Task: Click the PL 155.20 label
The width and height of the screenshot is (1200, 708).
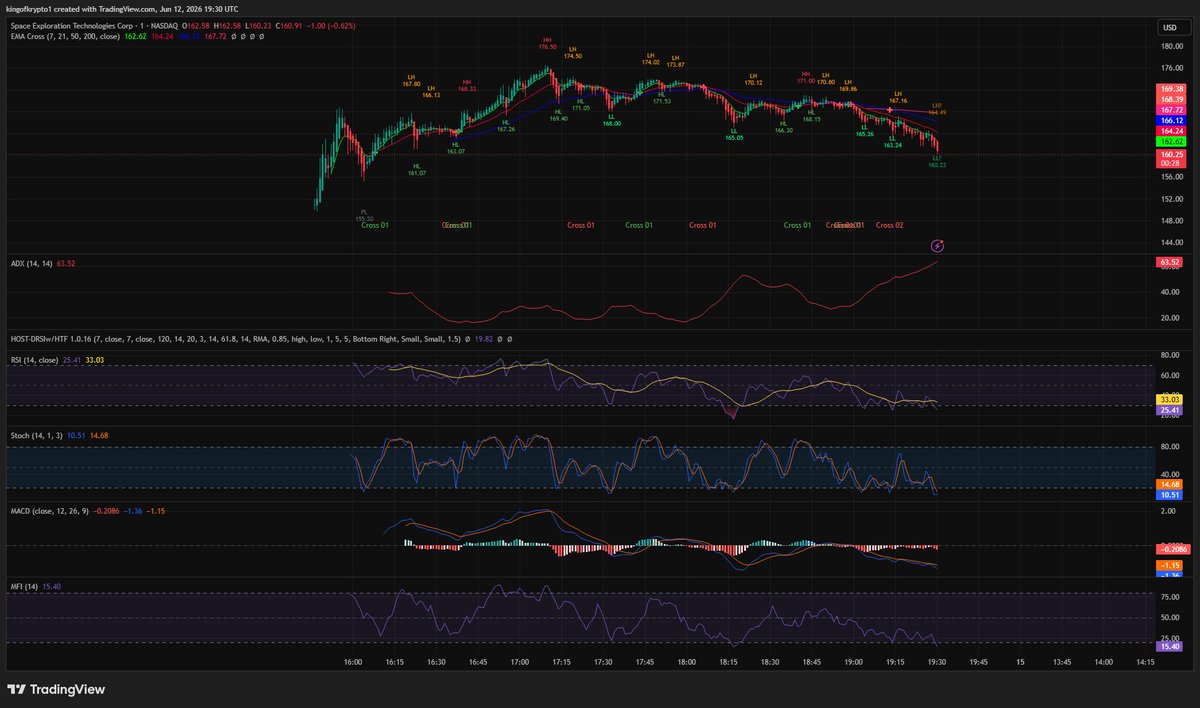Action: click(x=364, y=215)
